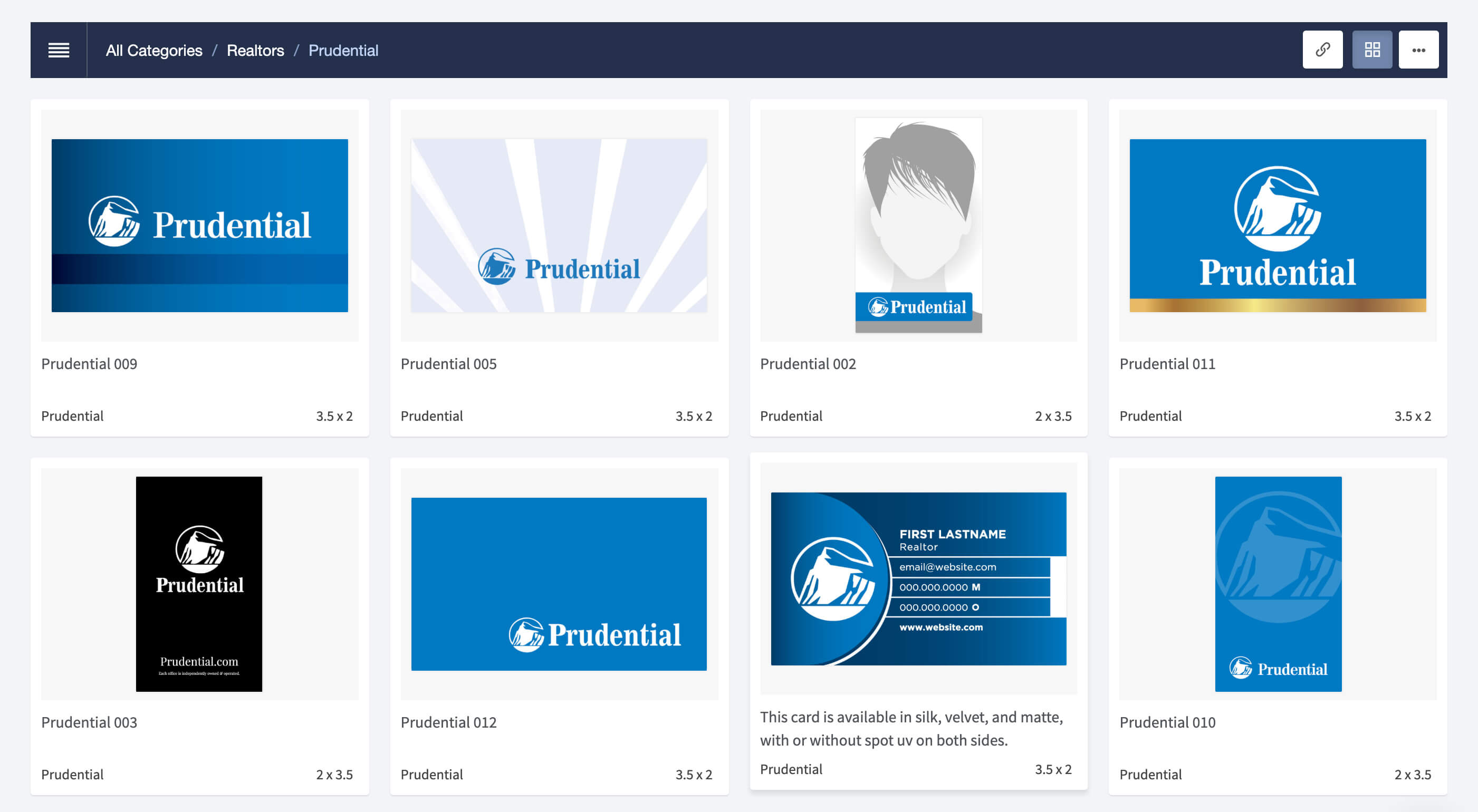Viewport: 1478px width, 812px height.
Task: Open the FIRST LASTNAME Realtor card preview
Action: tap(918, 578)
